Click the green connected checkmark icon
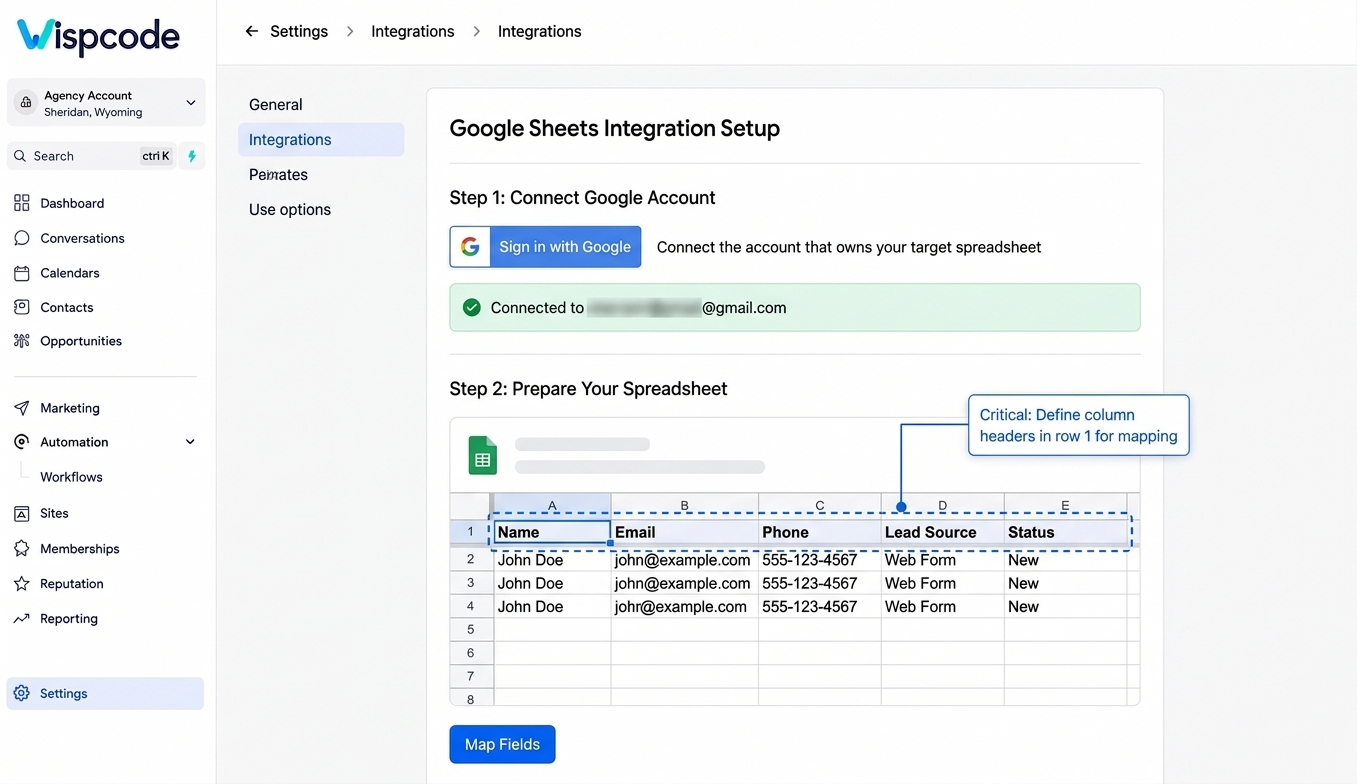The image size is (1357, 784). click(472, 308)
